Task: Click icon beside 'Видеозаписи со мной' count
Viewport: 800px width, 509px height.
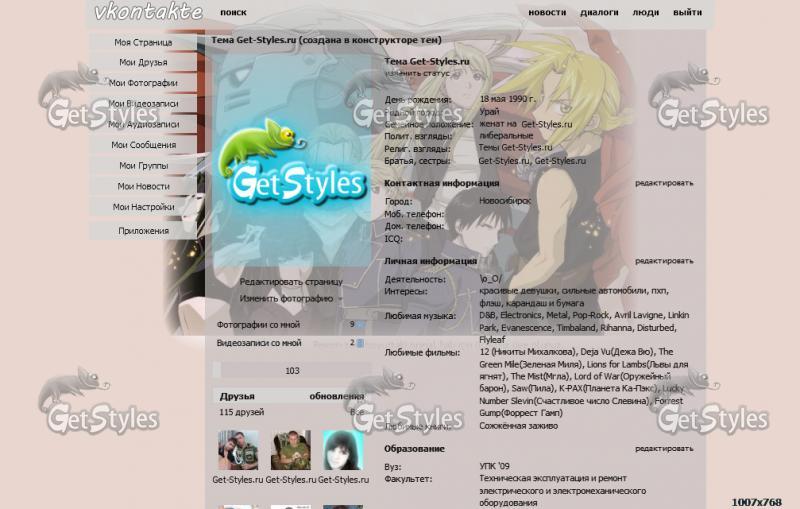Action: (x=360, y=343)
